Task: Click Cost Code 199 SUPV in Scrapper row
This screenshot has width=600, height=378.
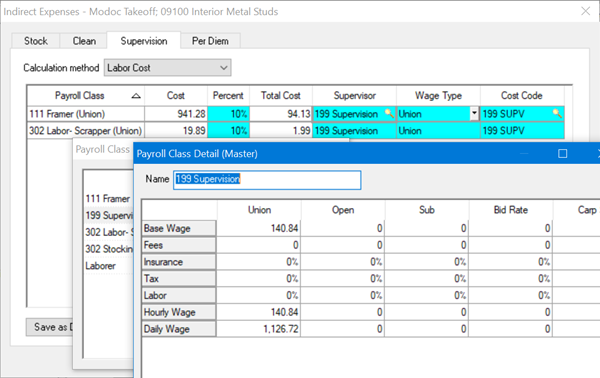Action: click(x=522, y=131)
